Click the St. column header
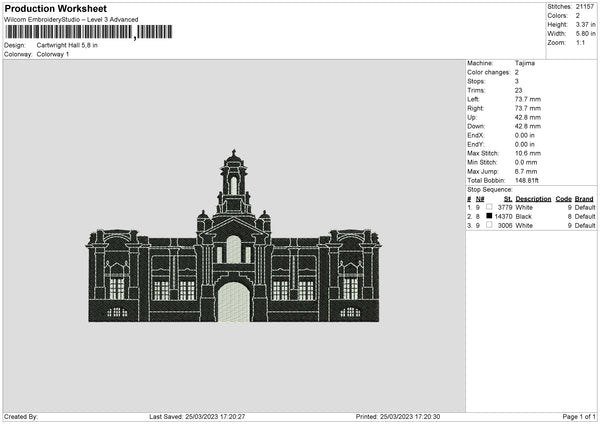 pyautogui.click(x=507, y=198)
